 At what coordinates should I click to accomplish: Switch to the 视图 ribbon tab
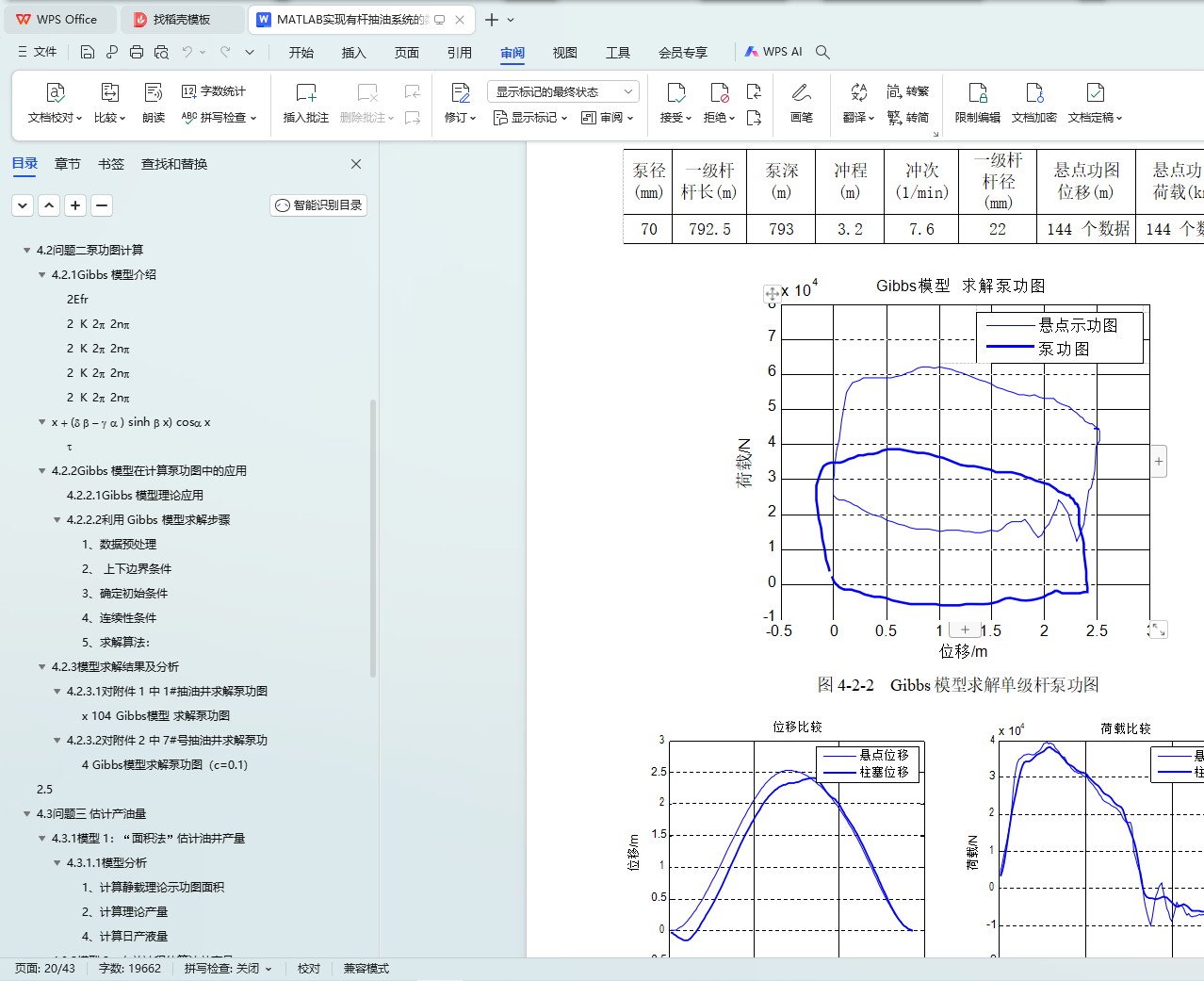tap(565, 53)
